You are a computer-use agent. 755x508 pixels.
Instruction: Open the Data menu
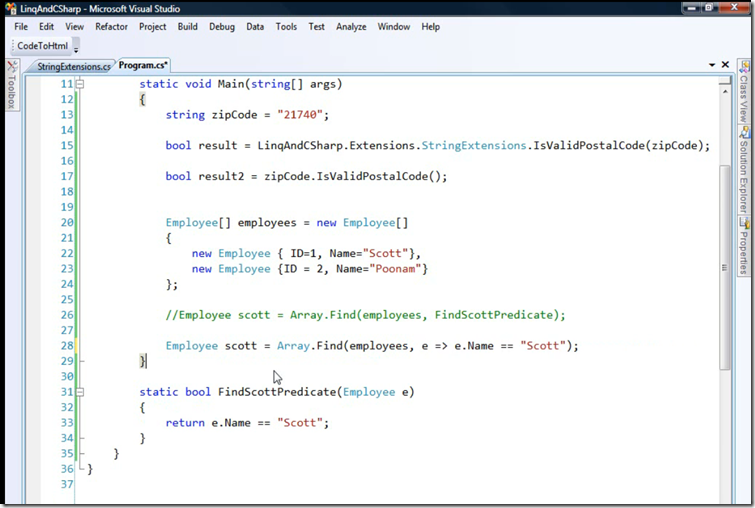(x=255, y=27)
